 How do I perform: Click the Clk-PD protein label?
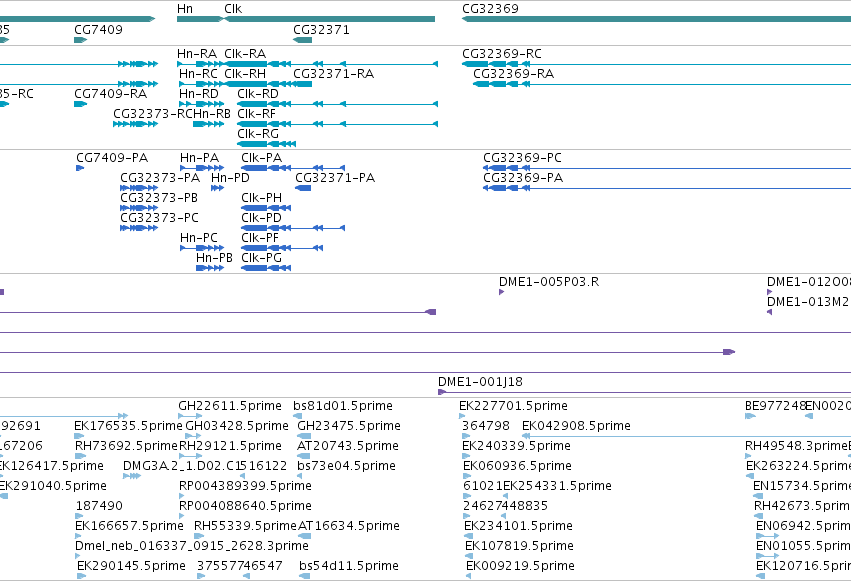262,218
